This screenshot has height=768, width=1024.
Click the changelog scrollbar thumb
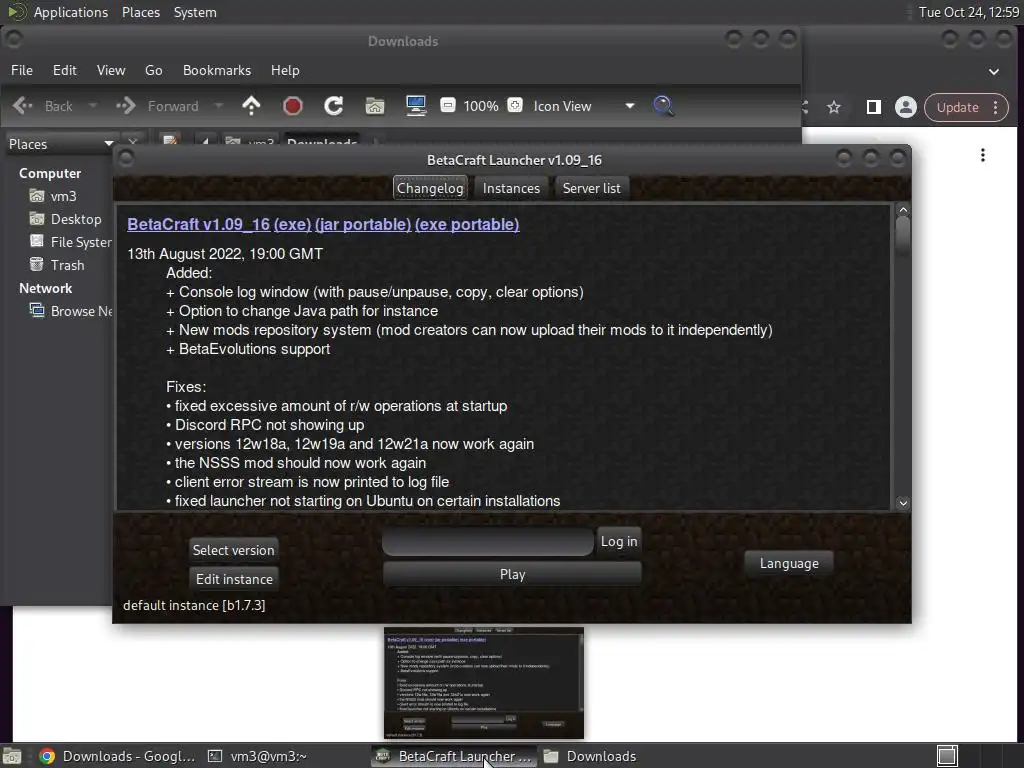(x=903, y=236)
